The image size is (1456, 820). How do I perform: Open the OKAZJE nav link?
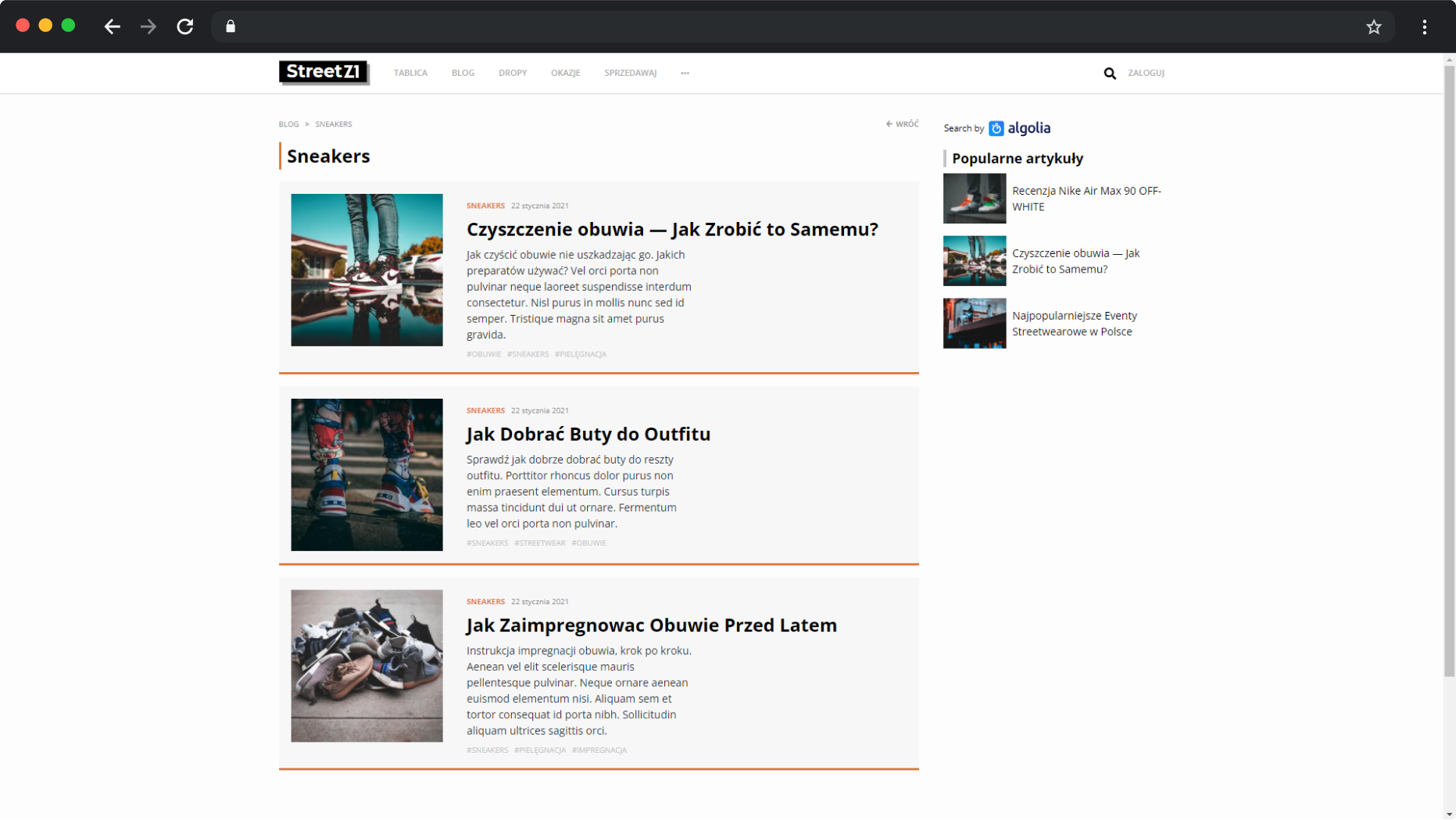point(565,73)
